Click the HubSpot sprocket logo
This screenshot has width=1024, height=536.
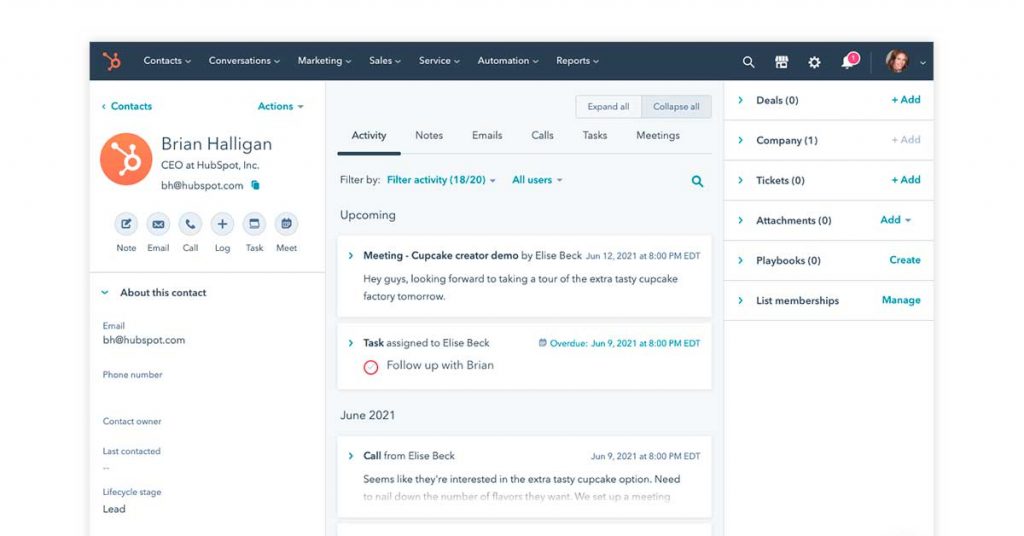(112, 62)
